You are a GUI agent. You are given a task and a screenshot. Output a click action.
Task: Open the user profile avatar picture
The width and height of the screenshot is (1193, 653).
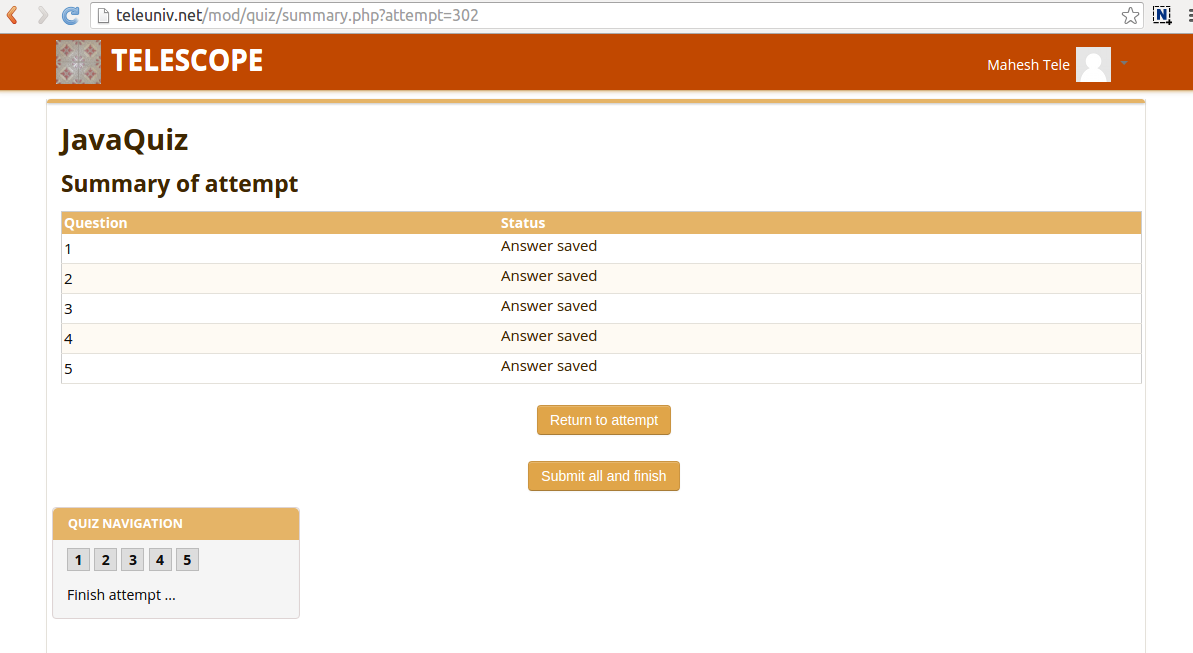1093,65
